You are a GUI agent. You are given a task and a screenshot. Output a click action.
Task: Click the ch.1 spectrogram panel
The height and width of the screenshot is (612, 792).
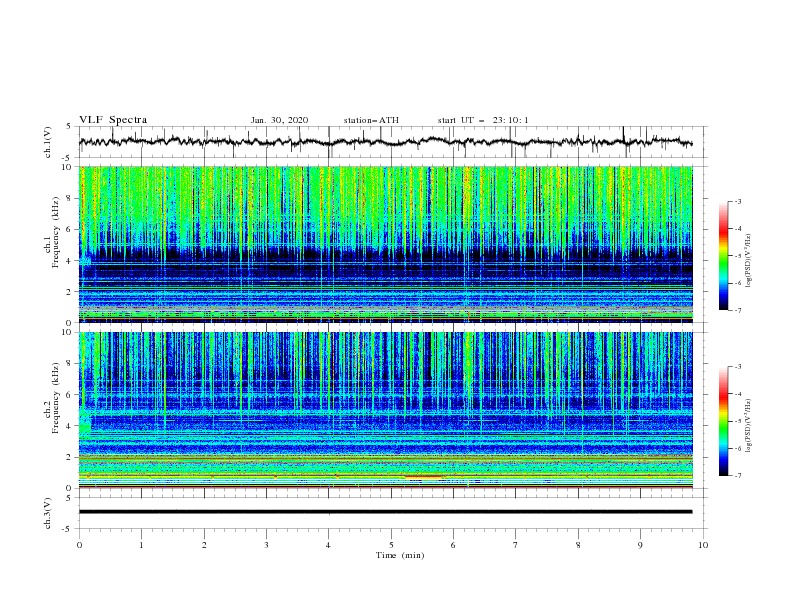pos(386,244)
